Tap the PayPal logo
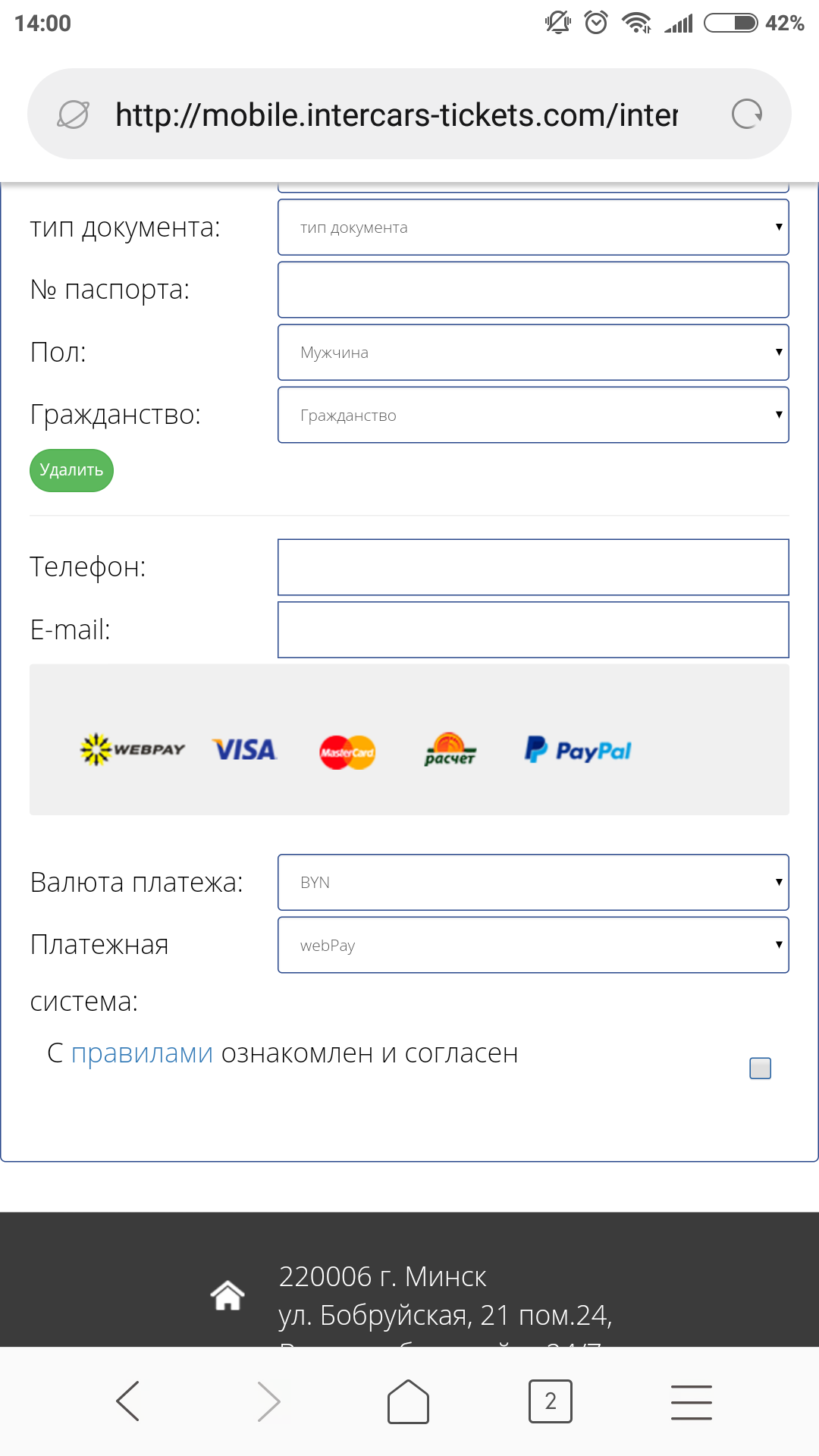819x1456 pixels. coord(578,750)
